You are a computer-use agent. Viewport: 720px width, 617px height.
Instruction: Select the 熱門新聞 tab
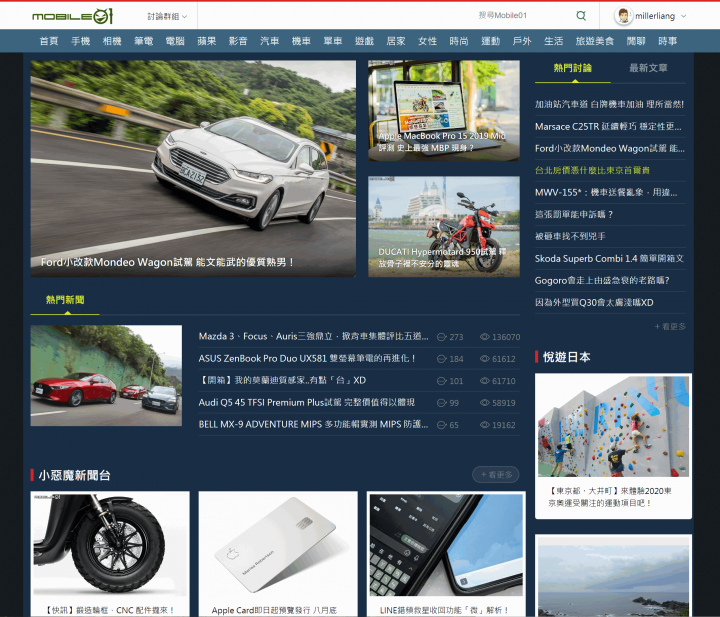click(x=65, y=300)
